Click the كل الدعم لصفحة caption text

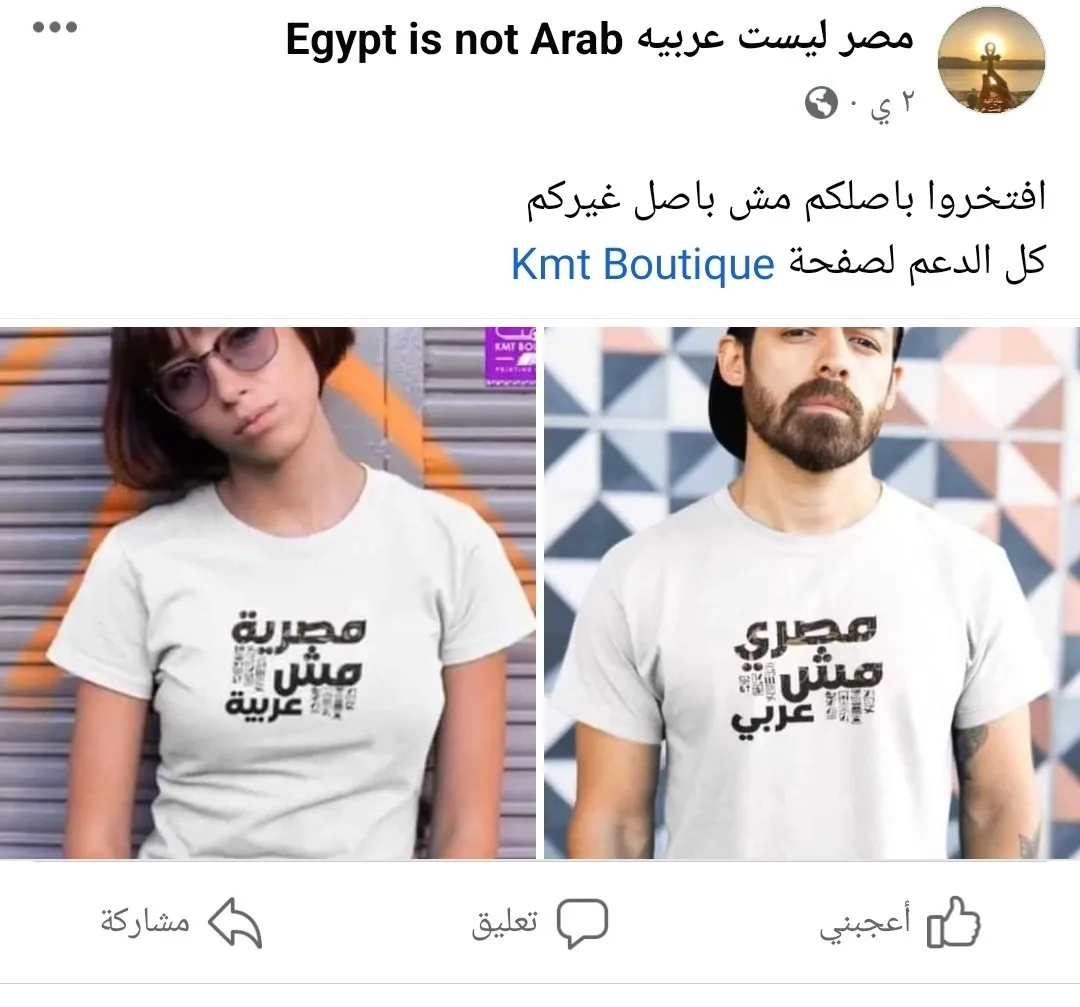(917, 264)
